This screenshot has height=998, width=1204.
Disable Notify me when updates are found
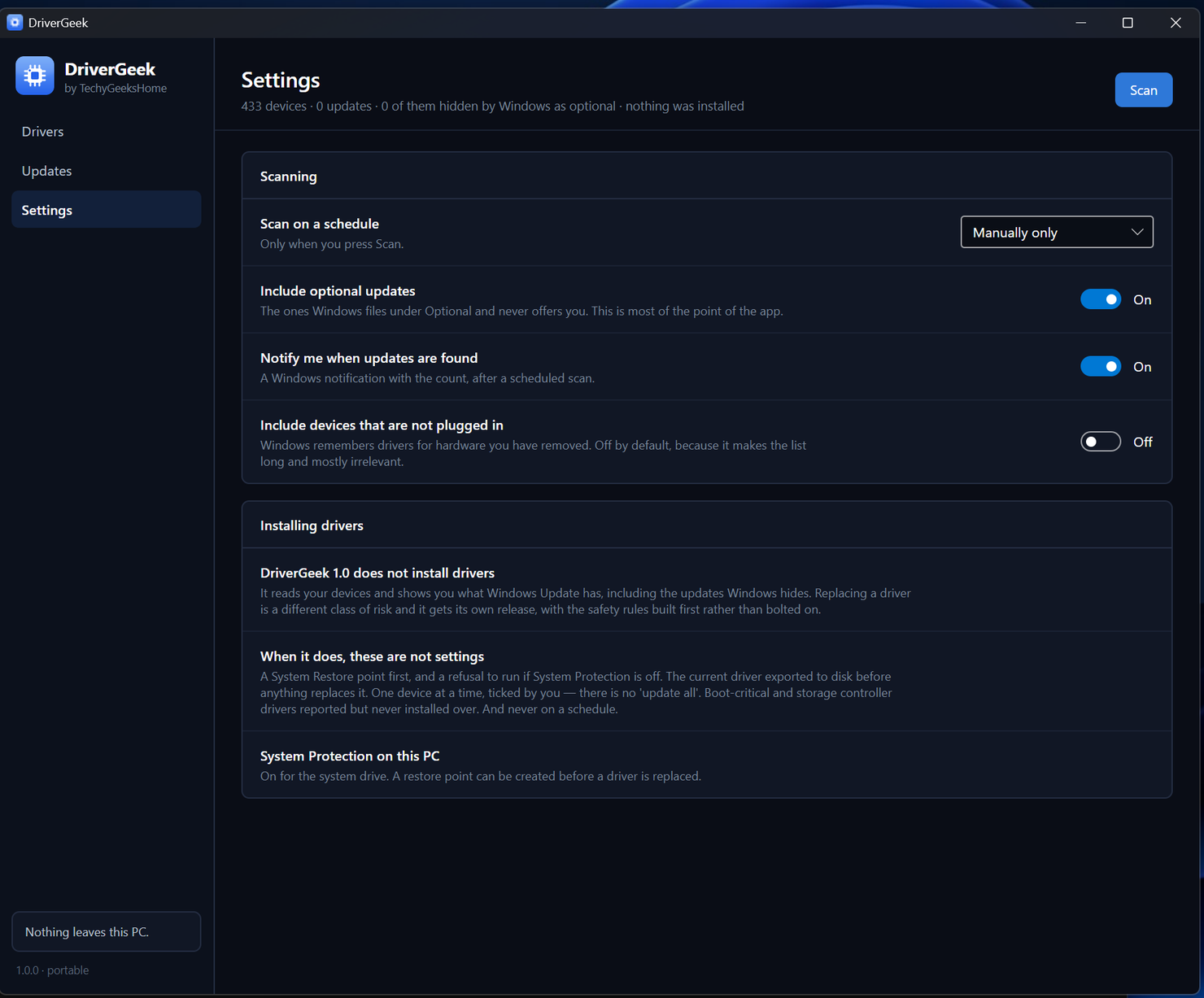tap(1101, 367)
